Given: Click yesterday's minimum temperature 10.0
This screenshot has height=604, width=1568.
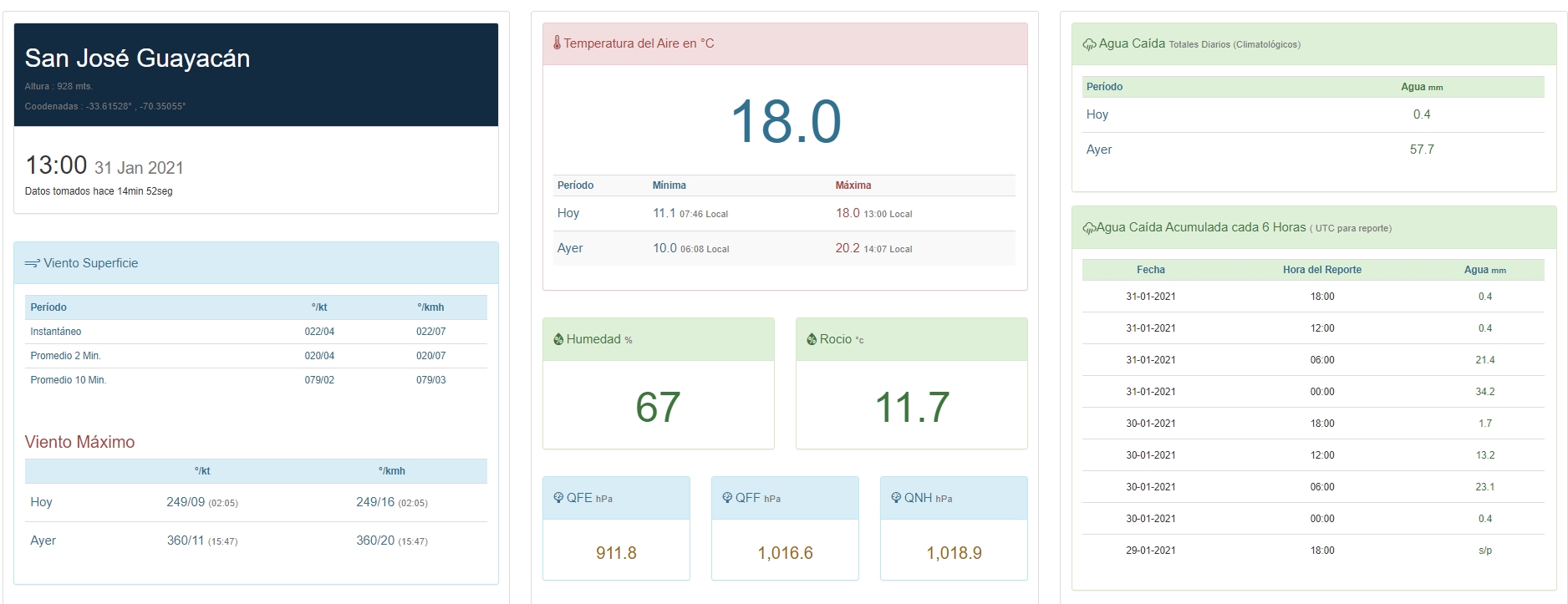Looking at the screenshot, I should pos(664,248).
